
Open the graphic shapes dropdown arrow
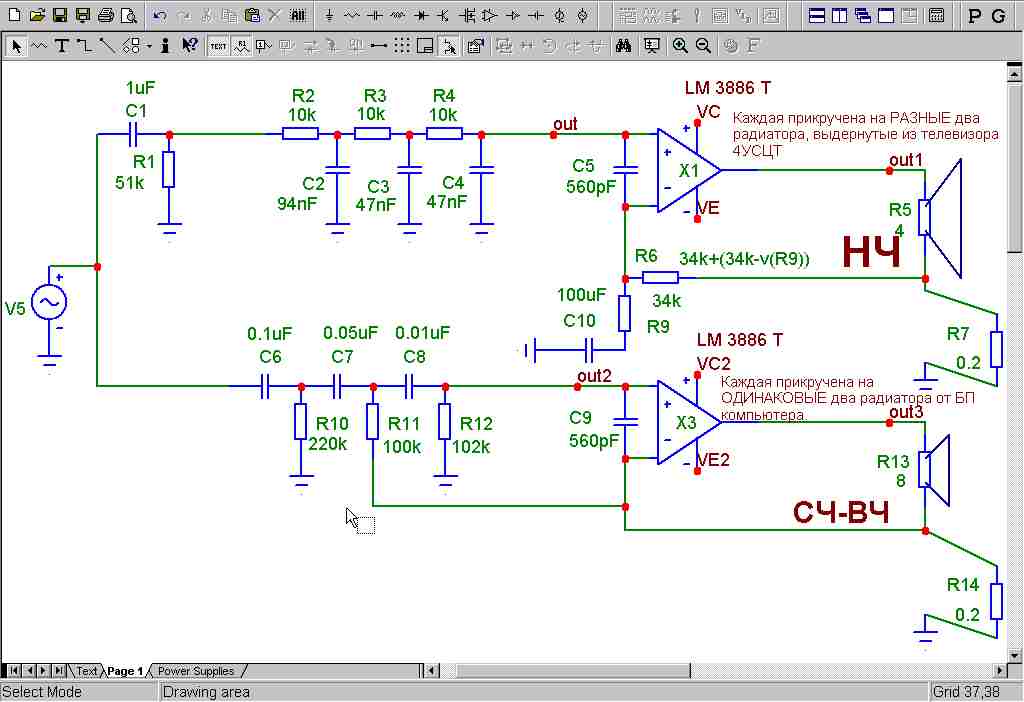coord(150,46)
